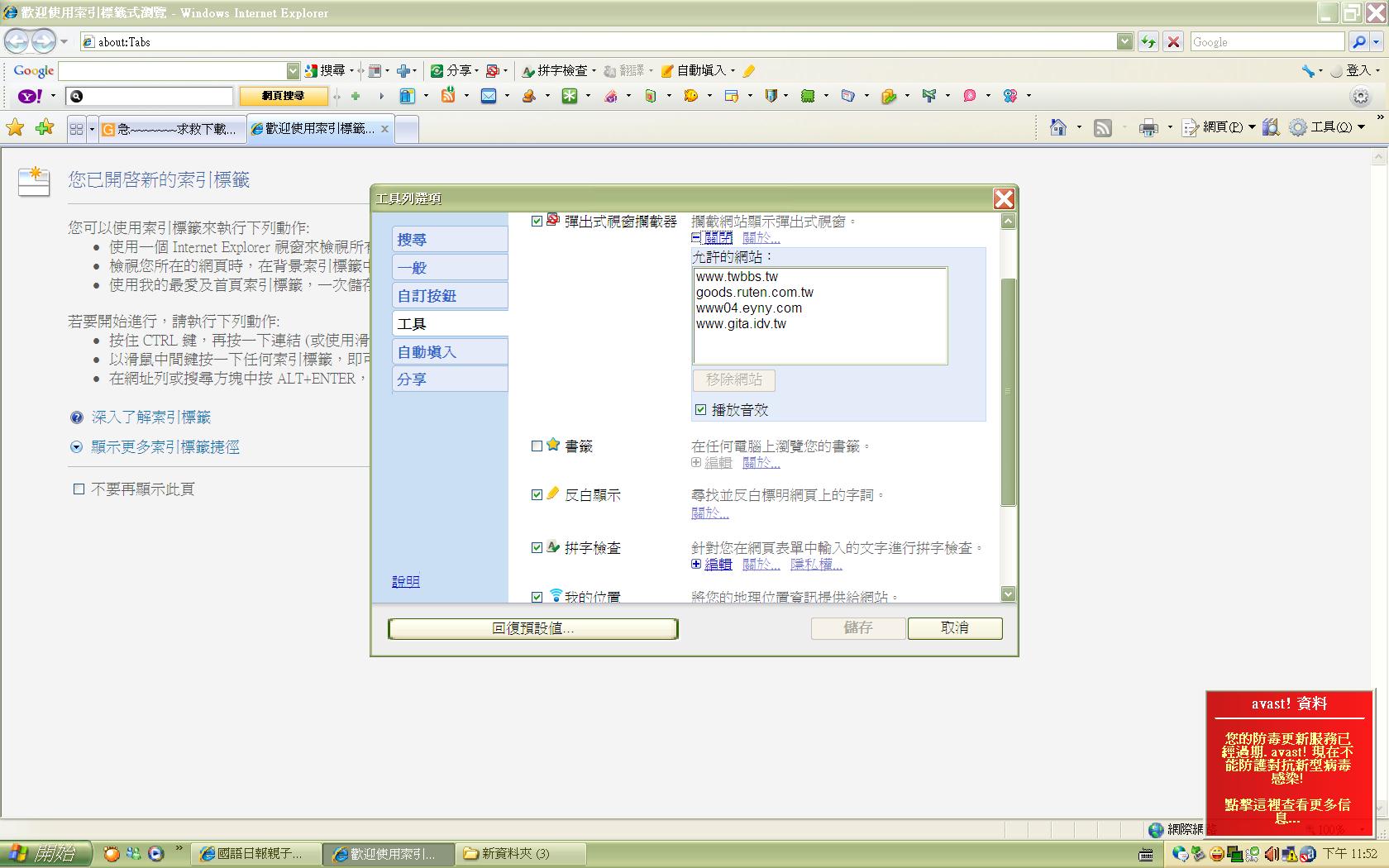This screenshot has height=868, width=1389.
Task: Click 取消 button in dialog
Action: pyautogui.click(x=955, y=628)
